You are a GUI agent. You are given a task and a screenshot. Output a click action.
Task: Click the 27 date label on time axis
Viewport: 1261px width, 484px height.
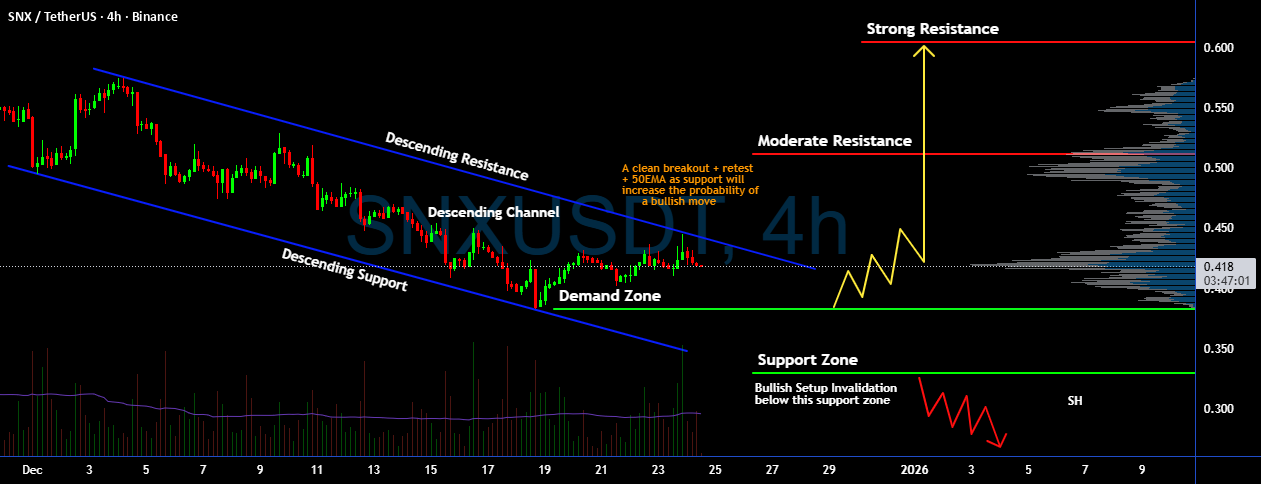click(x=772, y=468)
